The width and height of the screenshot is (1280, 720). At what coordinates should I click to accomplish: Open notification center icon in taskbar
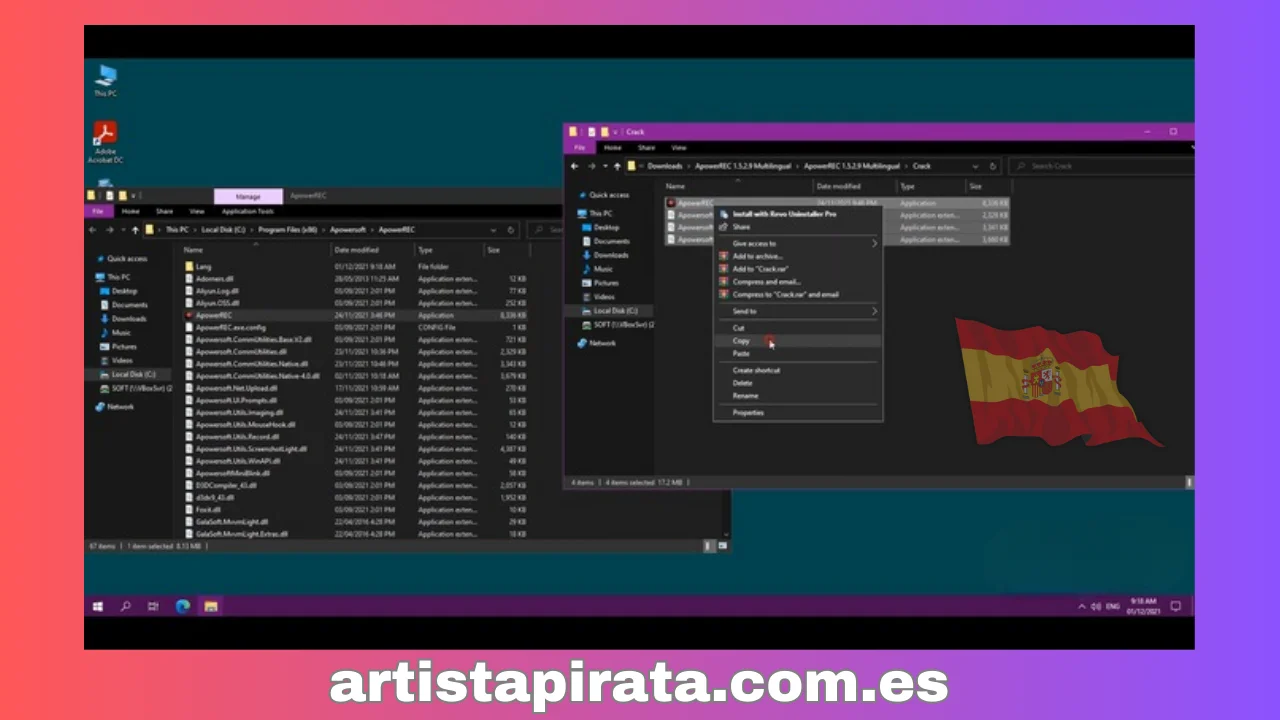(1176, 606)
